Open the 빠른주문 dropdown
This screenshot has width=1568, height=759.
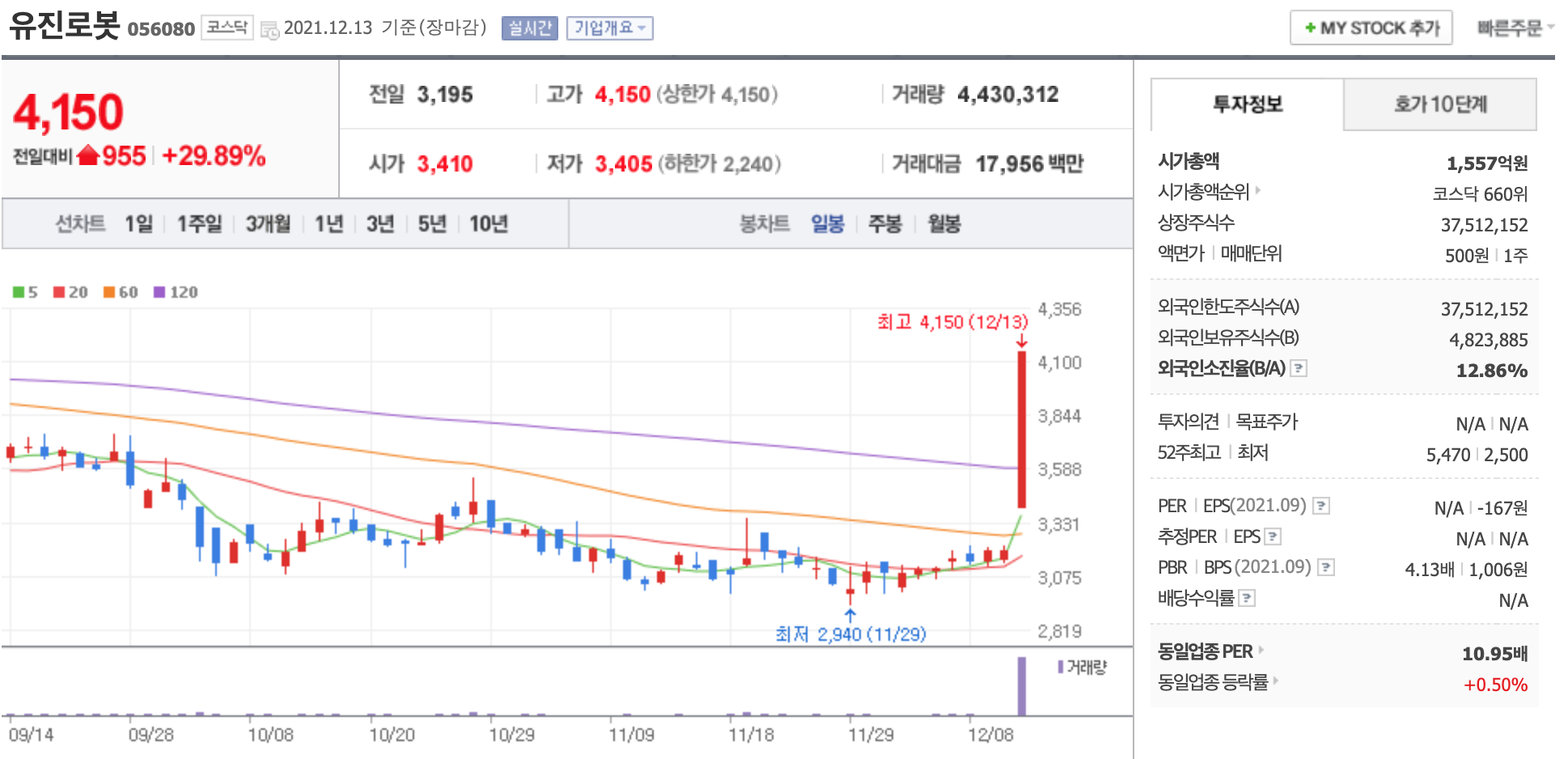(1515, 28)
